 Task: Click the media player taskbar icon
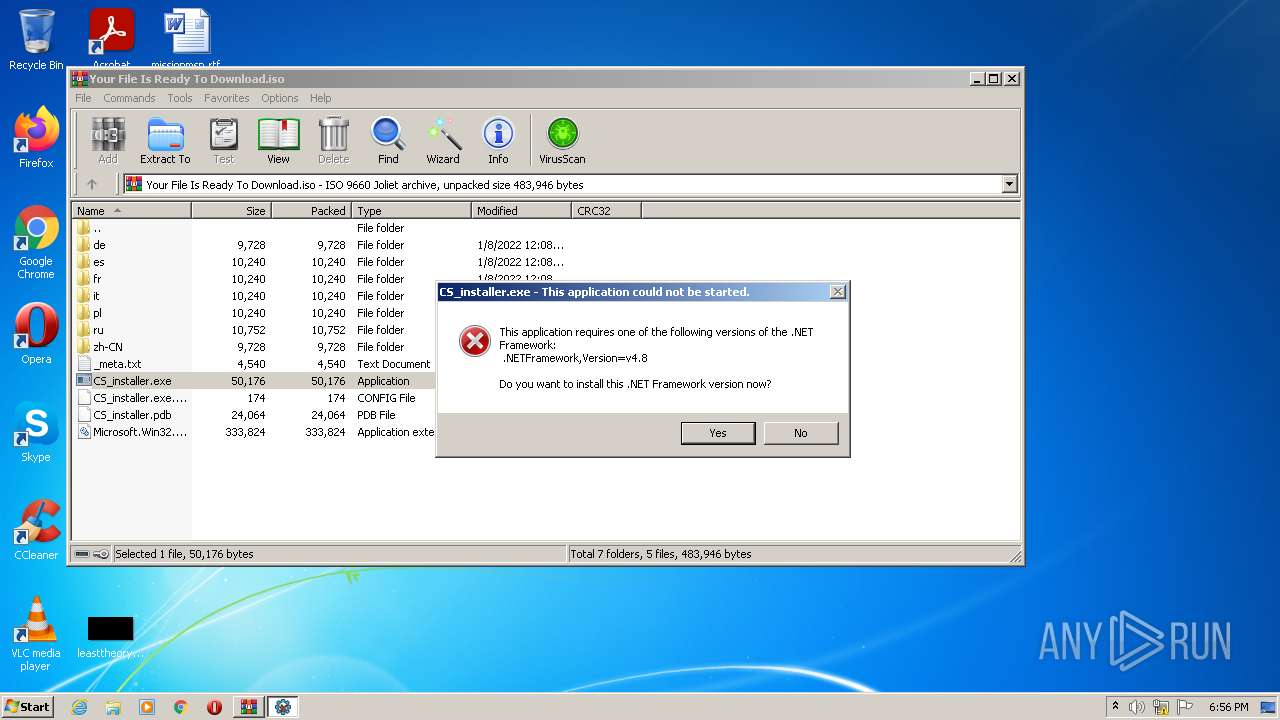pos(147,707)
